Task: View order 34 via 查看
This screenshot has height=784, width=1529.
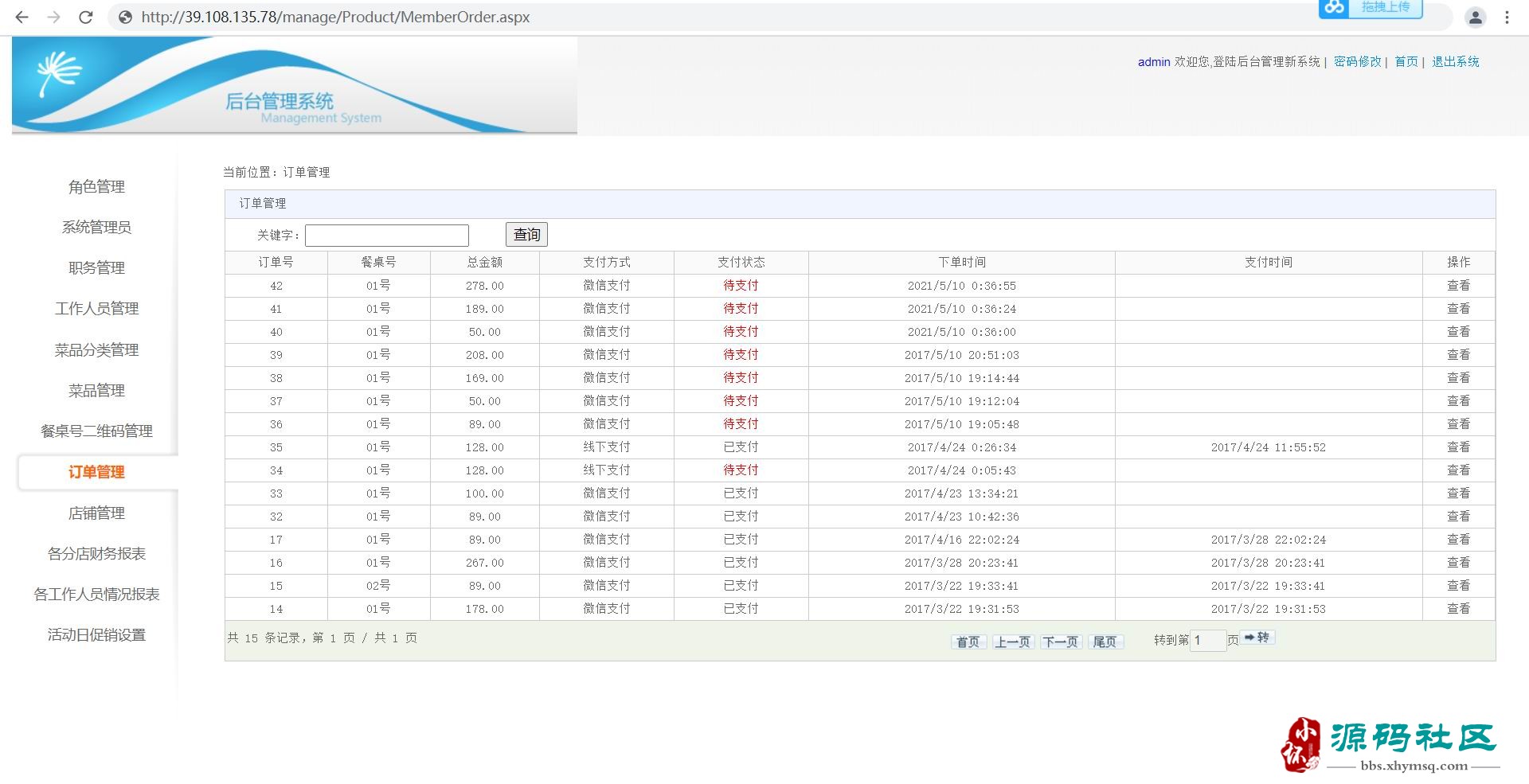Action: pyautogui.click(x=1458, y=470)
